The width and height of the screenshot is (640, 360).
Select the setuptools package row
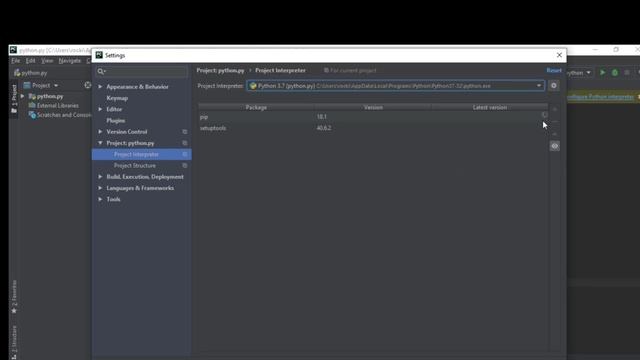373,128
